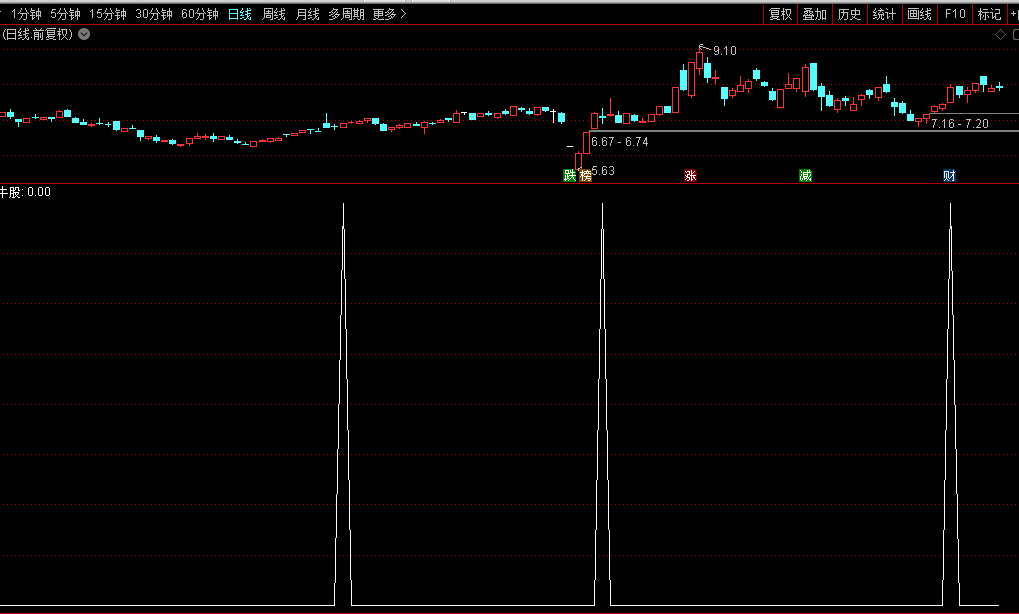The width and height of the screenshot is (1019, 614).
Task: Toggle the 叠加 overlay button
Action: pos(814,14)
